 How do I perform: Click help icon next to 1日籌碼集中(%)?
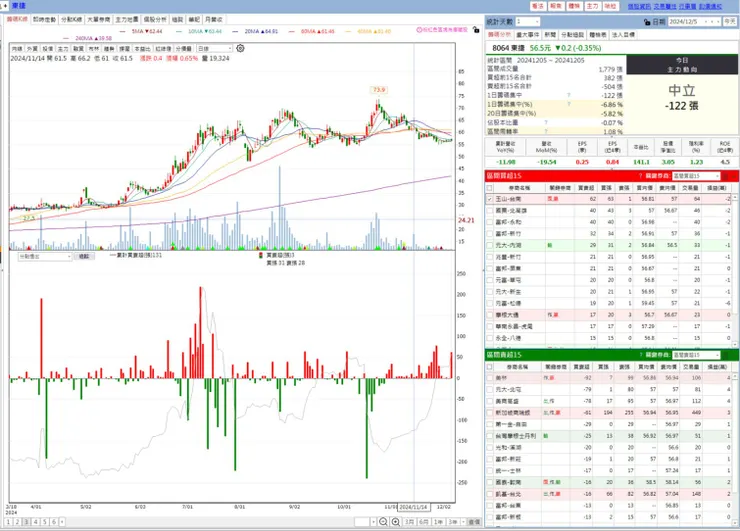[x=569, y=104]
